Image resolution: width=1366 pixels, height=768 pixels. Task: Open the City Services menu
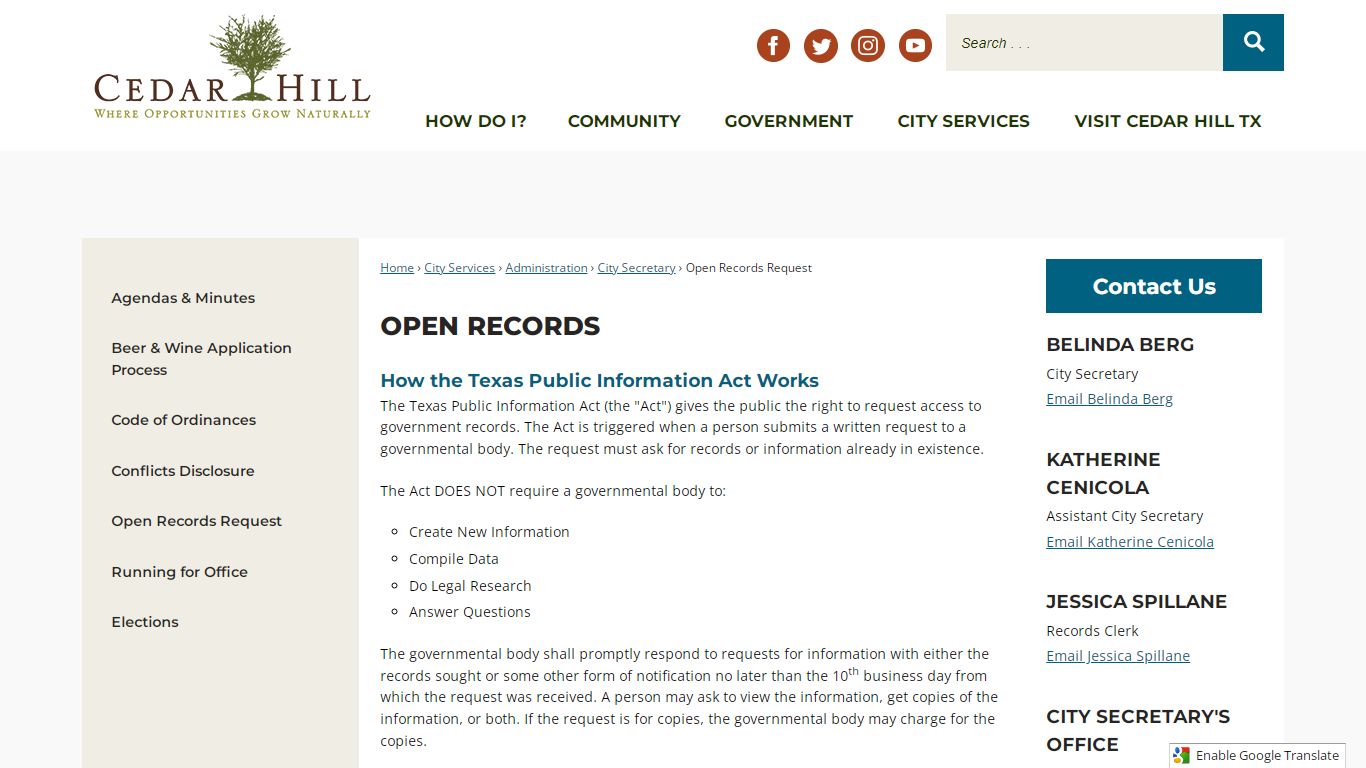point(964,121)
